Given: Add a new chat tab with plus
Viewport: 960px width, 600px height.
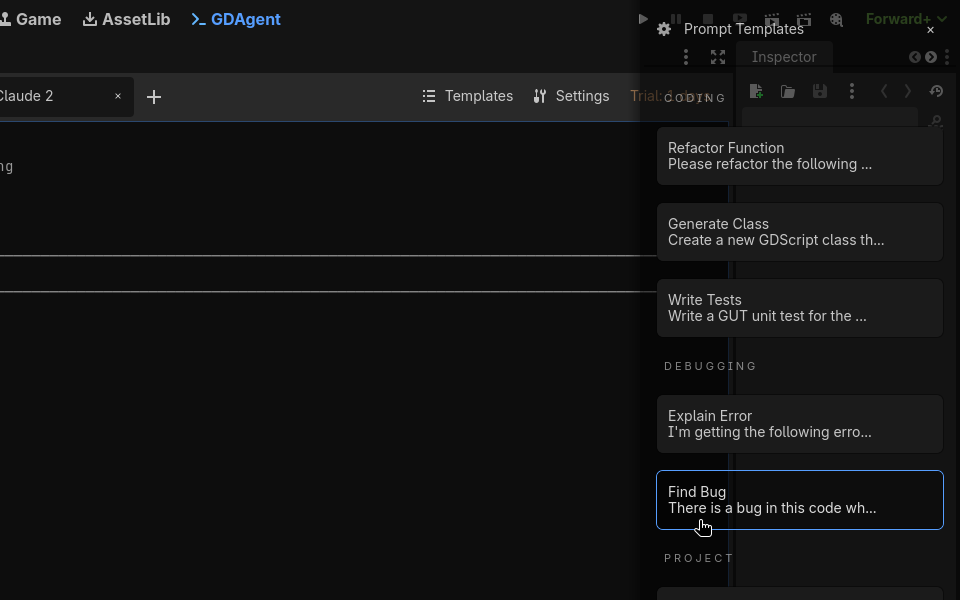Looking at the screenshot, I should coord(154,97).
